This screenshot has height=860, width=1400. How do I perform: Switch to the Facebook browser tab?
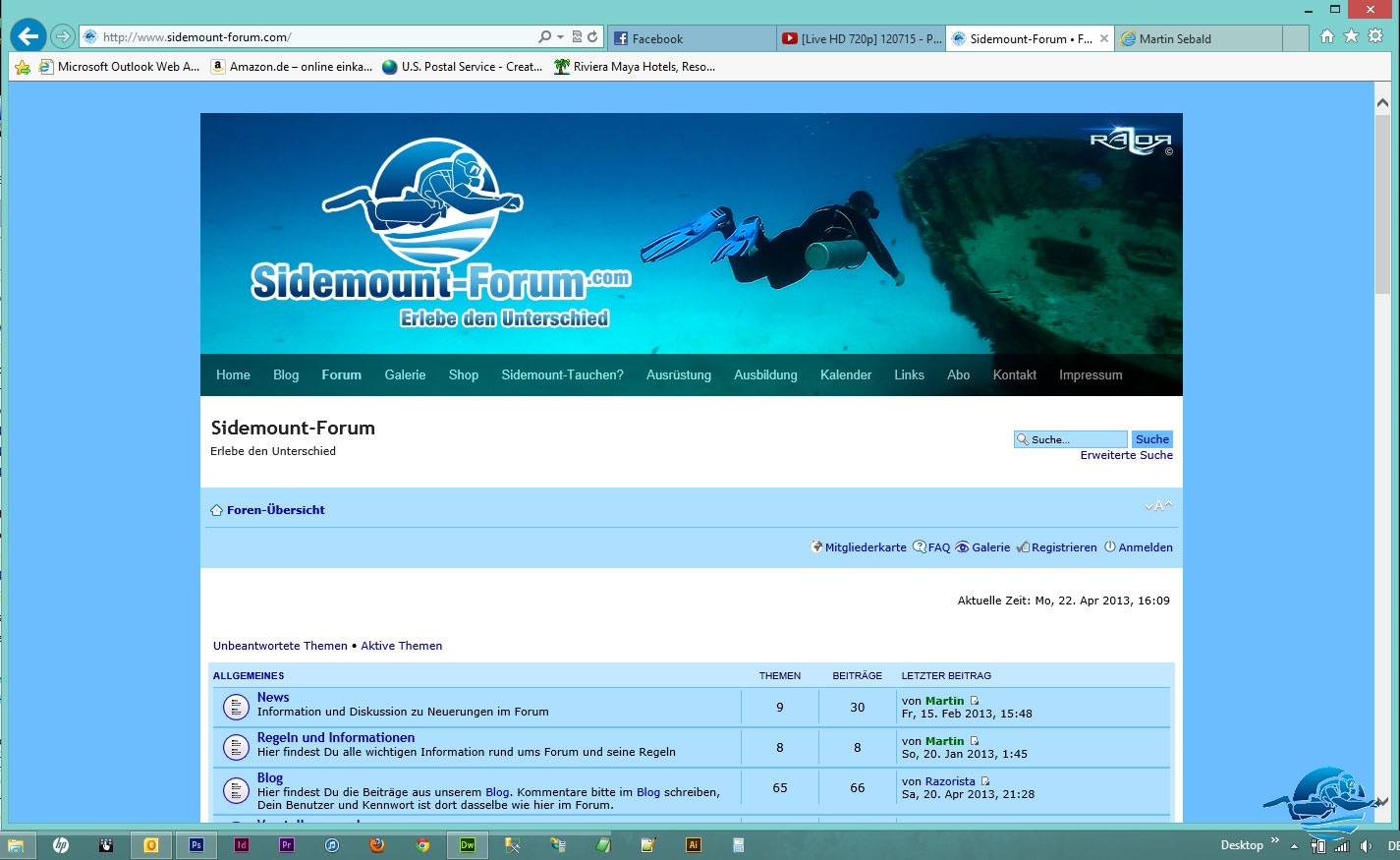(691, 38)
